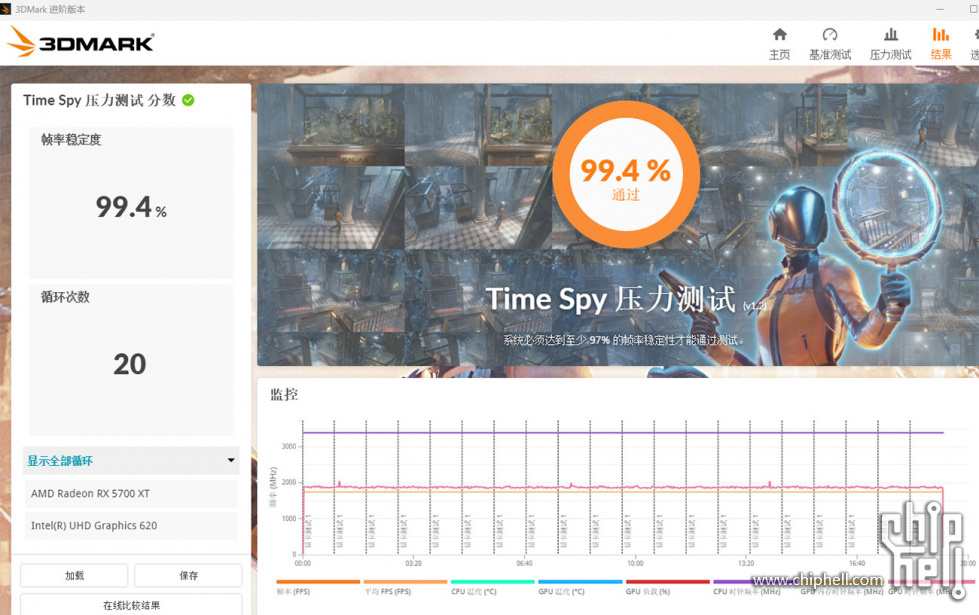Open the 压力测试 stress test icon

(890, 34)
